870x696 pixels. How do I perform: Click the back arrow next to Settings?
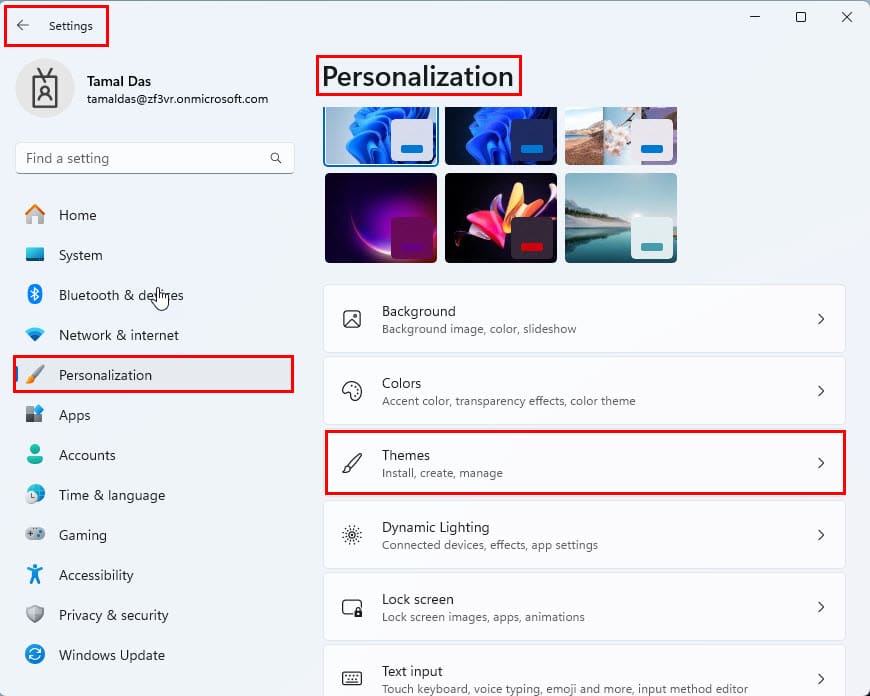23,25
